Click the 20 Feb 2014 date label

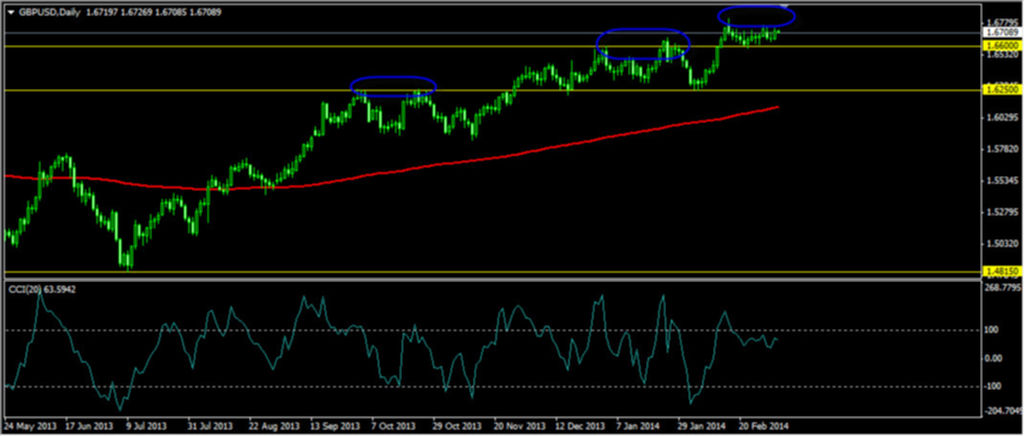tap(765, 425)
